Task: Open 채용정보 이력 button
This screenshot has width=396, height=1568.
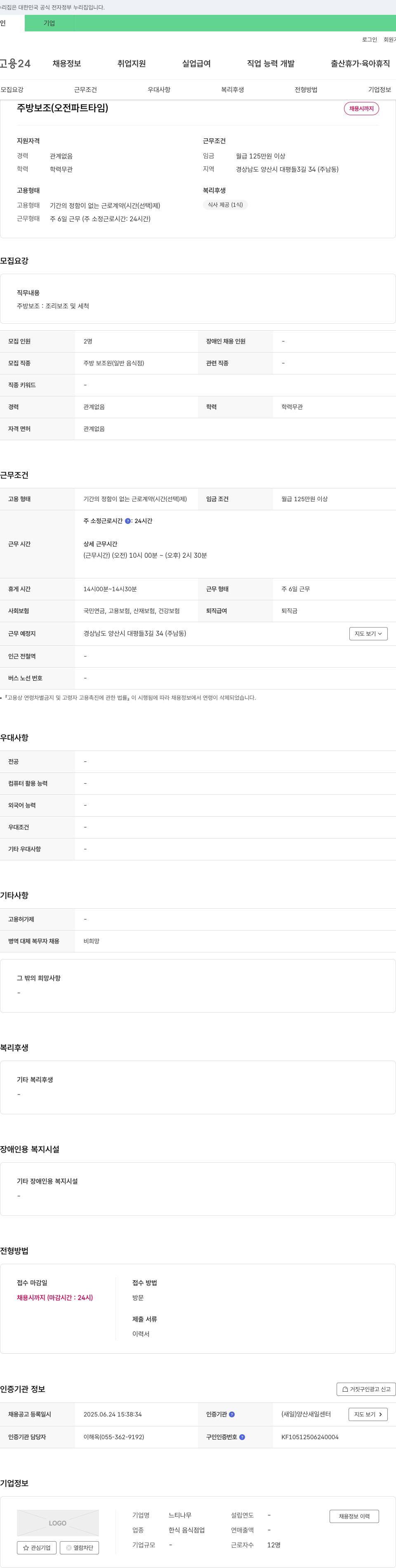Action: click(354, 1516)
